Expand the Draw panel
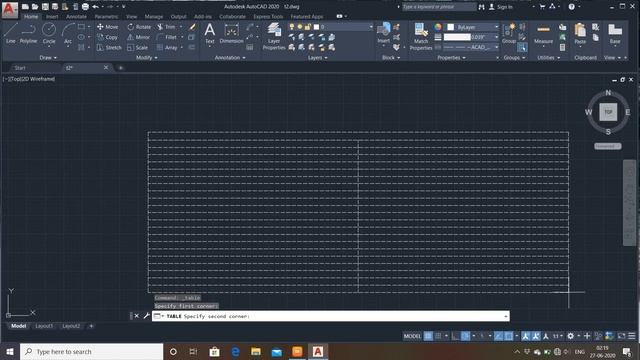 coord(48,58)
